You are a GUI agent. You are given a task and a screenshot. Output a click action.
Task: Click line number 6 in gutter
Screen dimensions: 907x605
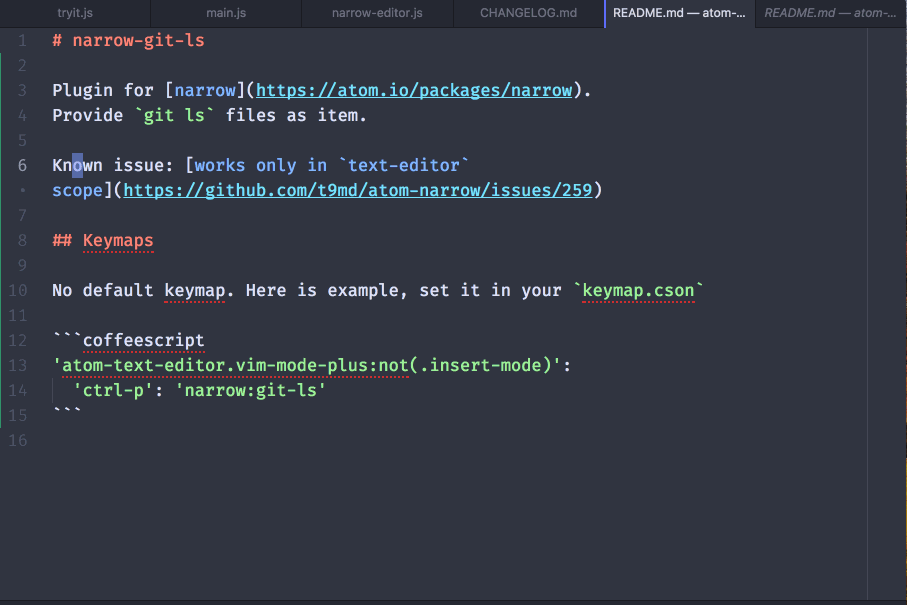(22, 165)
